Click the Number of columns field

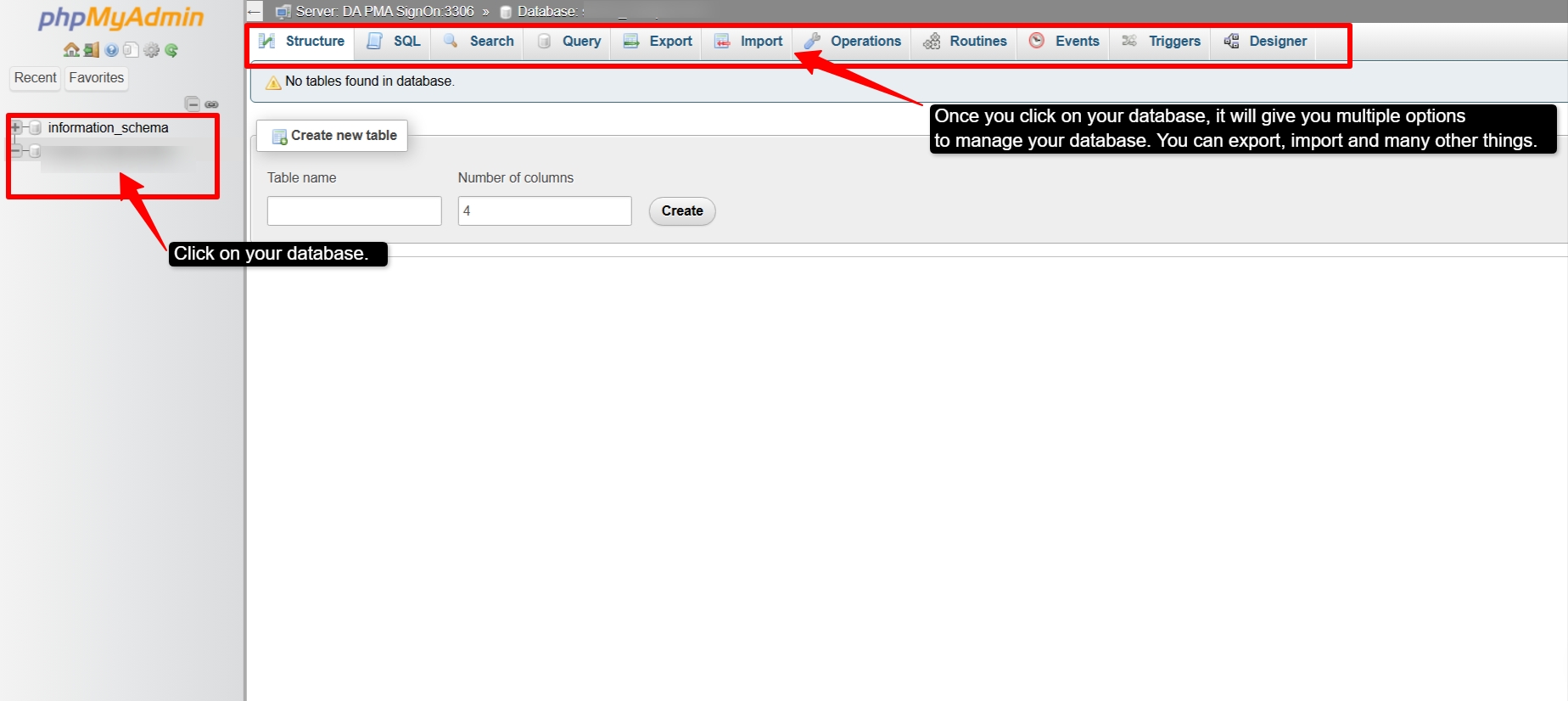click(545, 211)
